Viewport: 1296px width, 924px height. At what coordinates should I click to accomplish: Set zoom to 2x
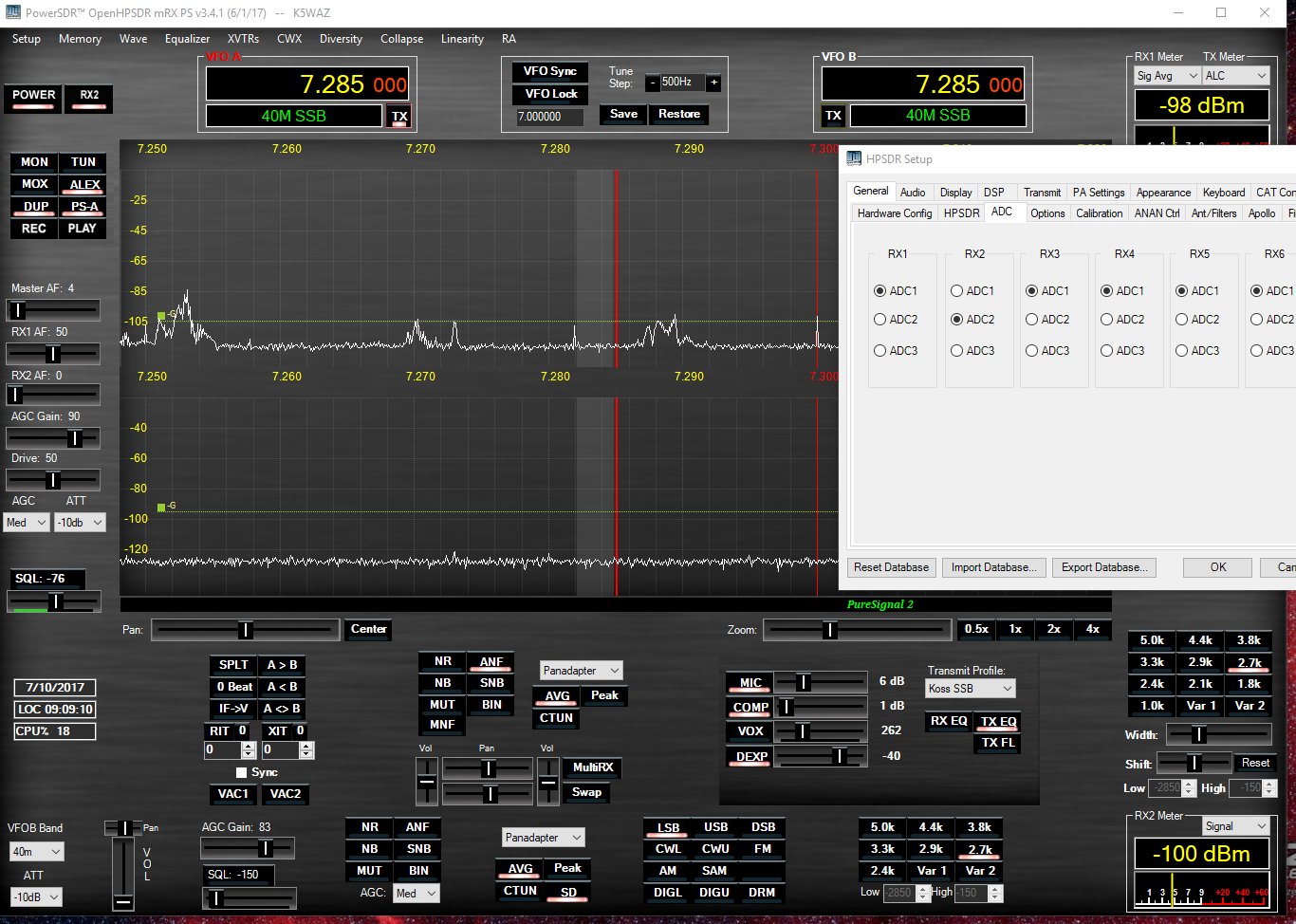[x=1053, y=629]
